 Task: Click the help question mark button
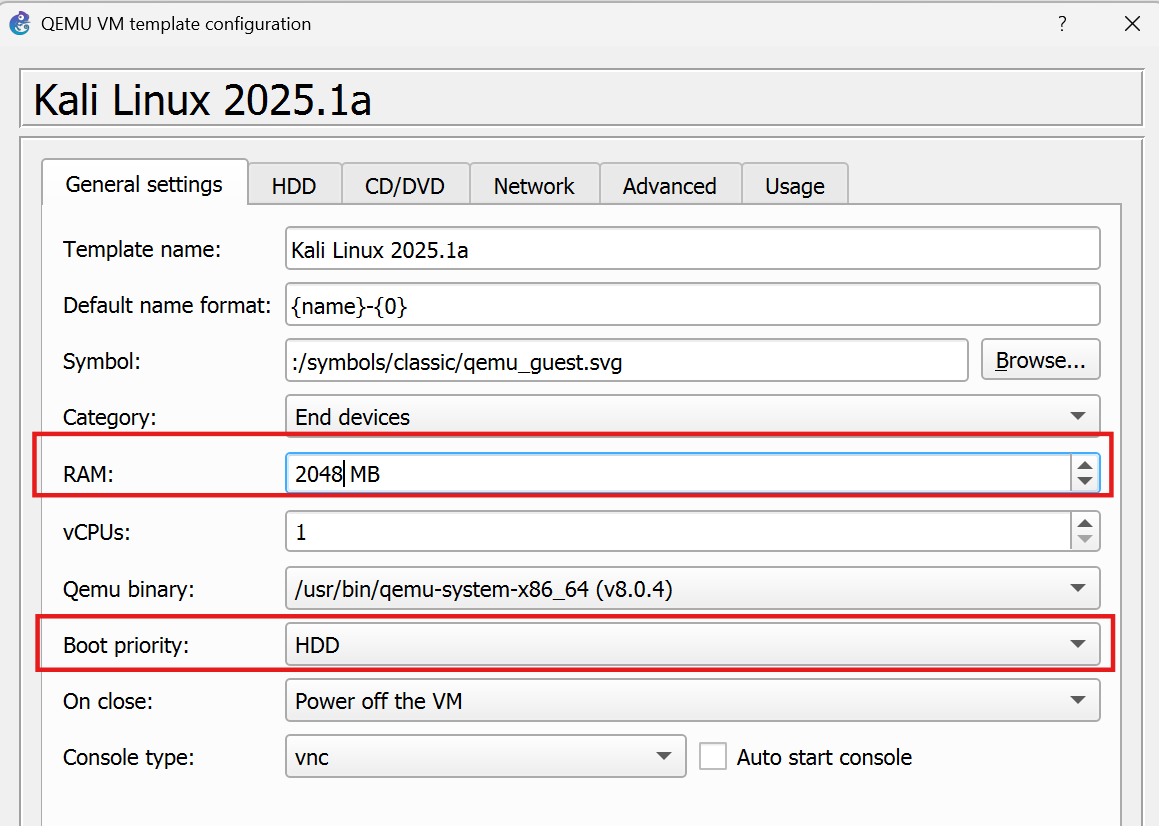(x=1062, y=24)
